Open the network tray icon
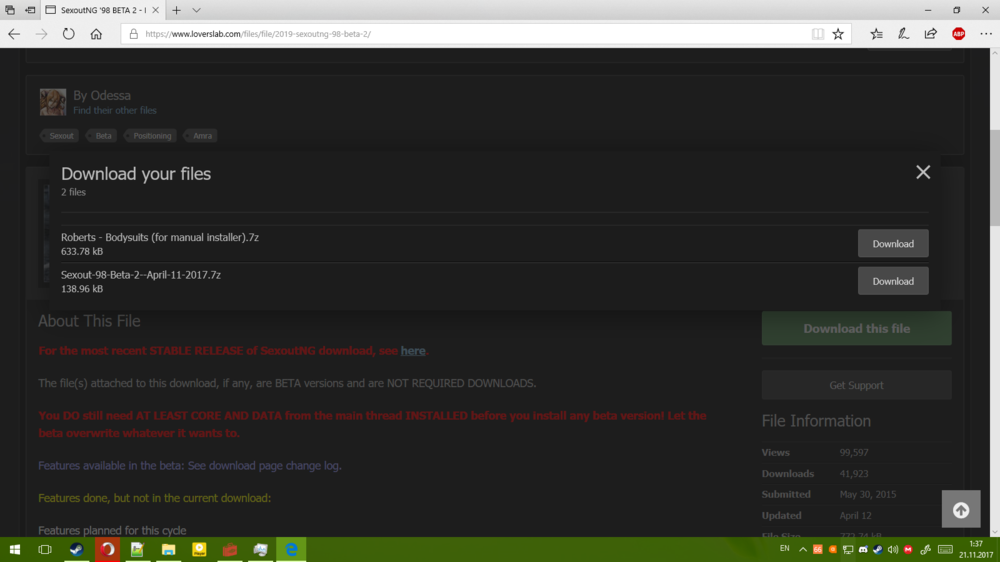The width and height of the screenshot is (1000, 562). pyautogui.click(x=848, y=549)
